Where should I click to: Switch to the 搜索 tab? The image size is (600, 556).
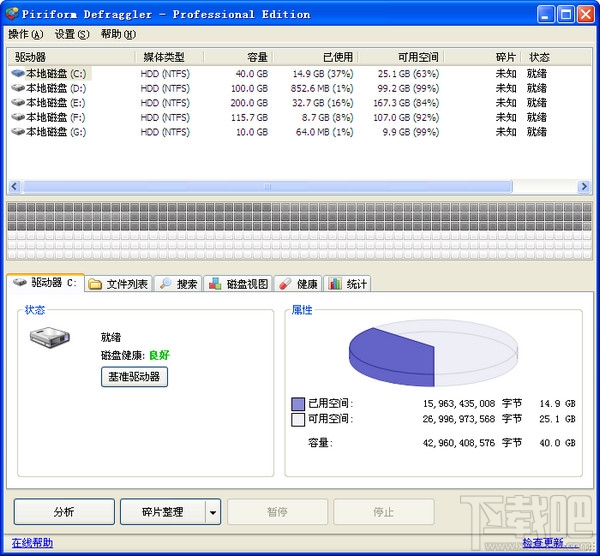tap(178, 284)
